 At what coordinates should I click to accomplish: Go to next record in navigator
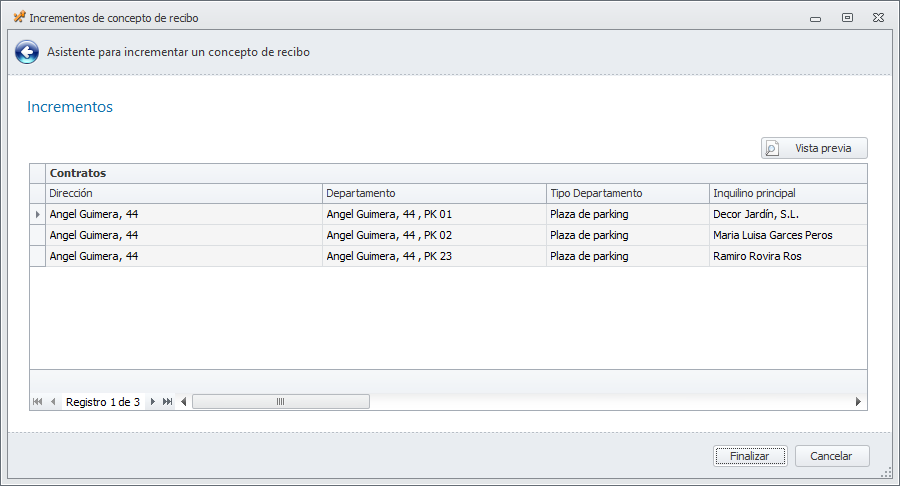click(x=153, y=402)
